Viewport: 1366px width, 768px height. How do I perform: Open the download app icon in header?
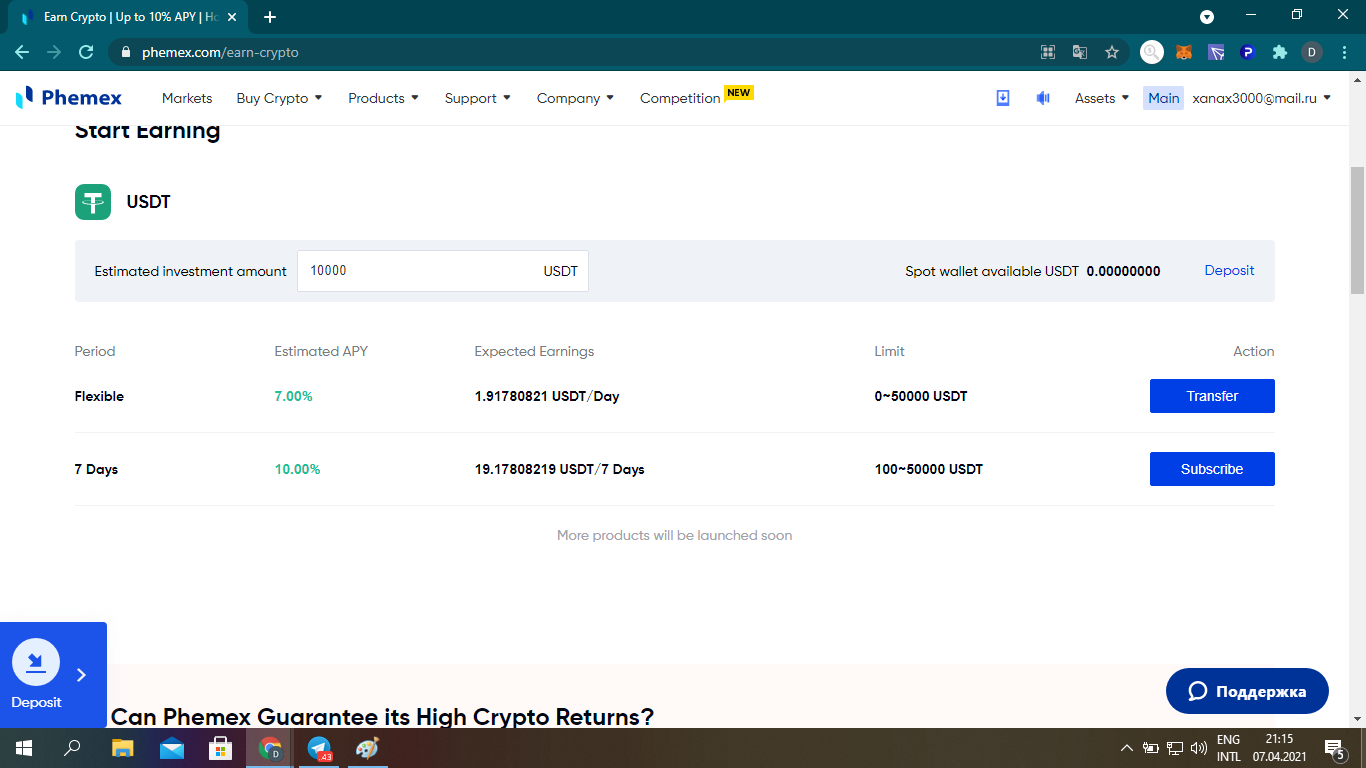(x=1003, y=98)
